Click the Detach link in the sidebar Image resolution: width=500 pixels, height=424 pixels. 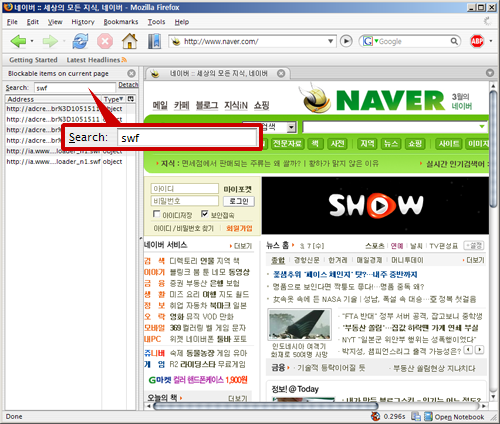128,85
